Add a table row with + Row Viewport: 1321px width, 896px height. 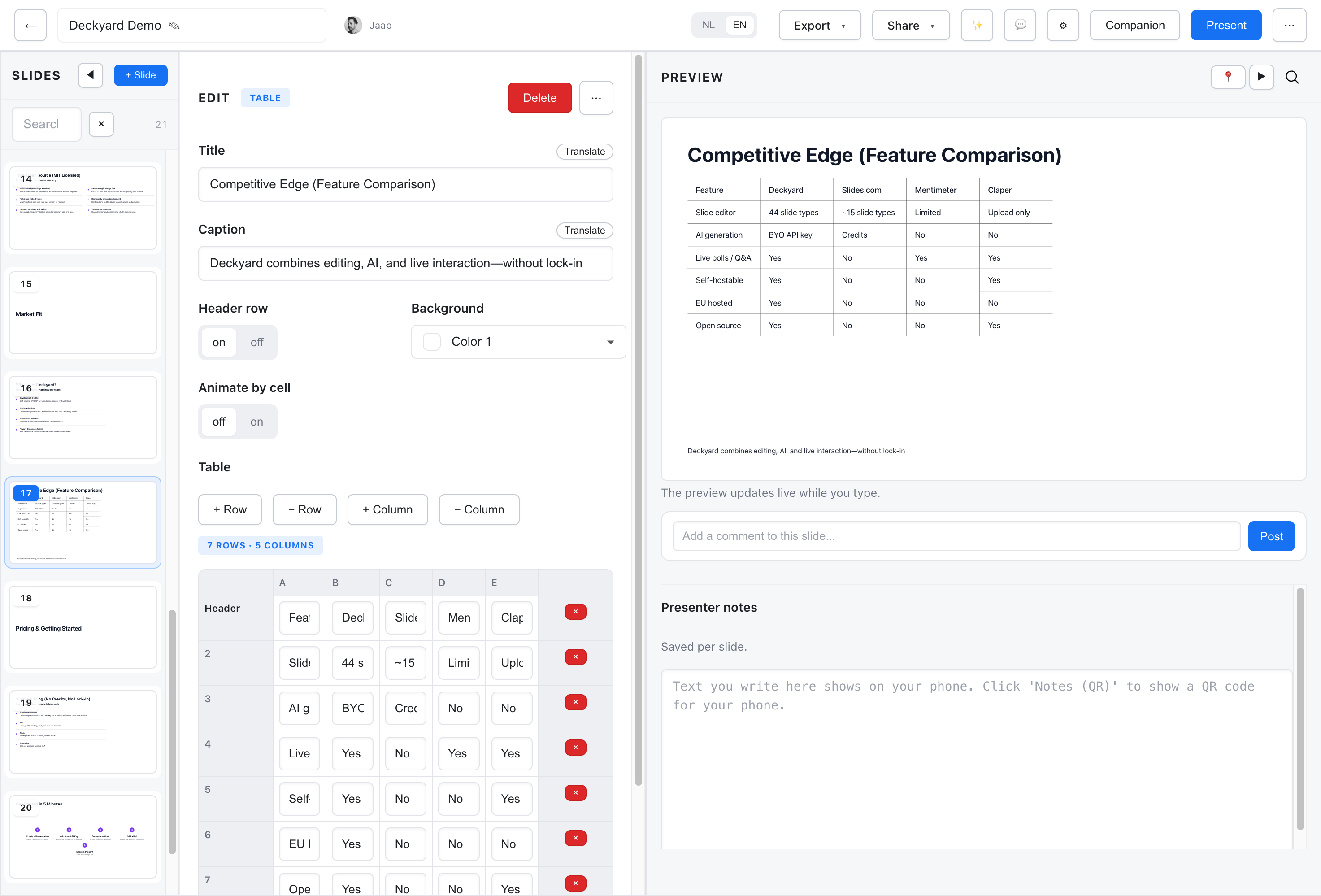pyautogui.click(x=230, y=509)
